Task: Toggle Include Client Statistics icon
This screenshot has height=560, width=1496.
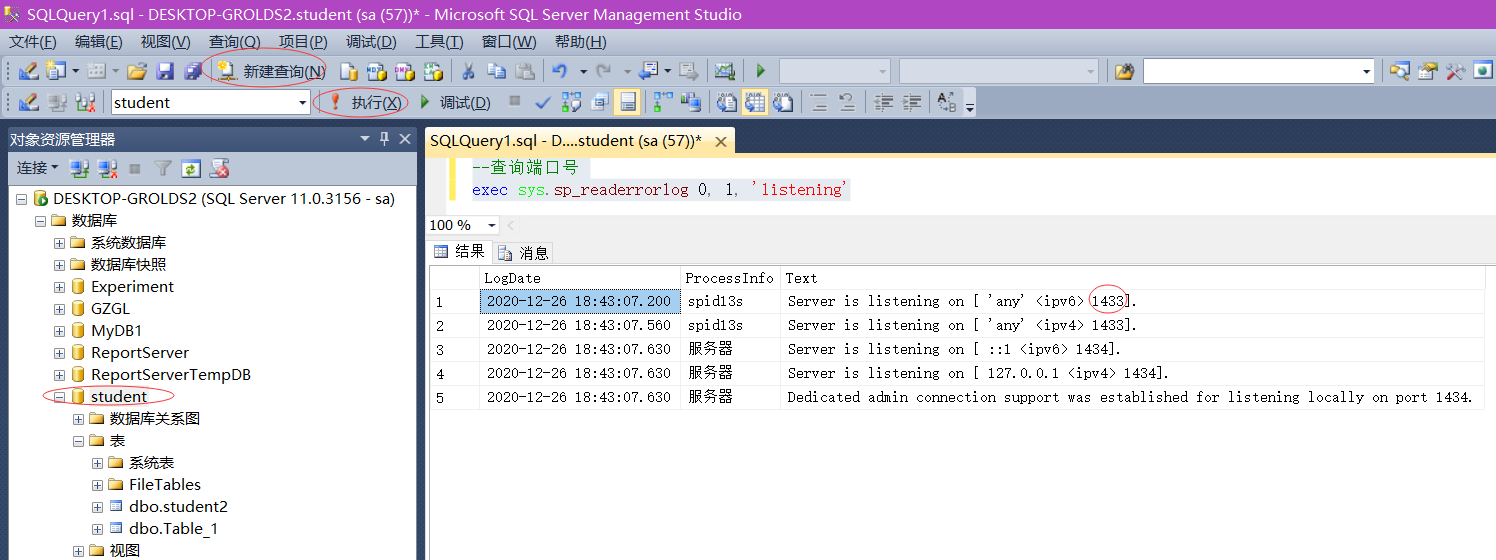Action: click(690, 102)
